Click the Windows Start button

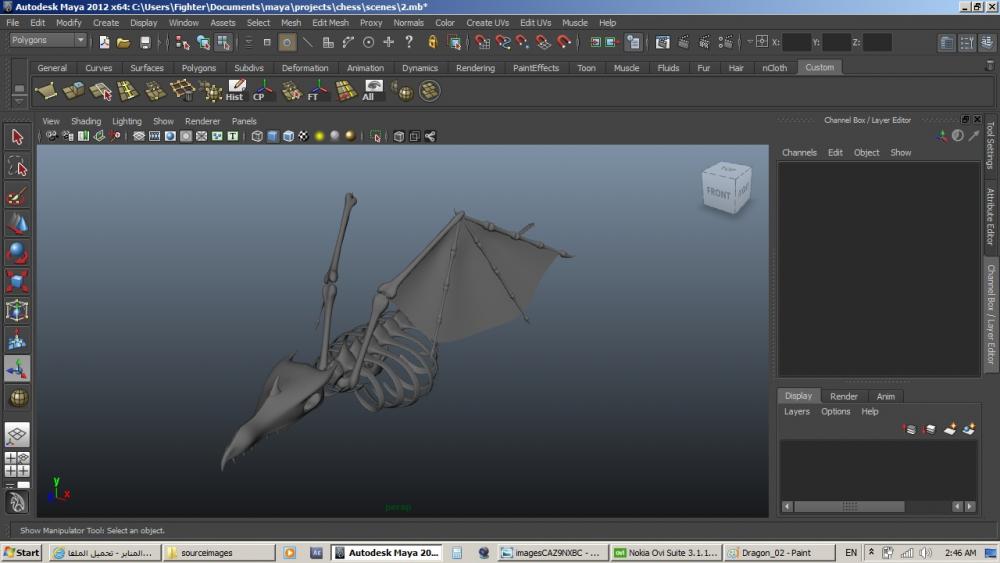pyautogui.click(x=22, y=552)
